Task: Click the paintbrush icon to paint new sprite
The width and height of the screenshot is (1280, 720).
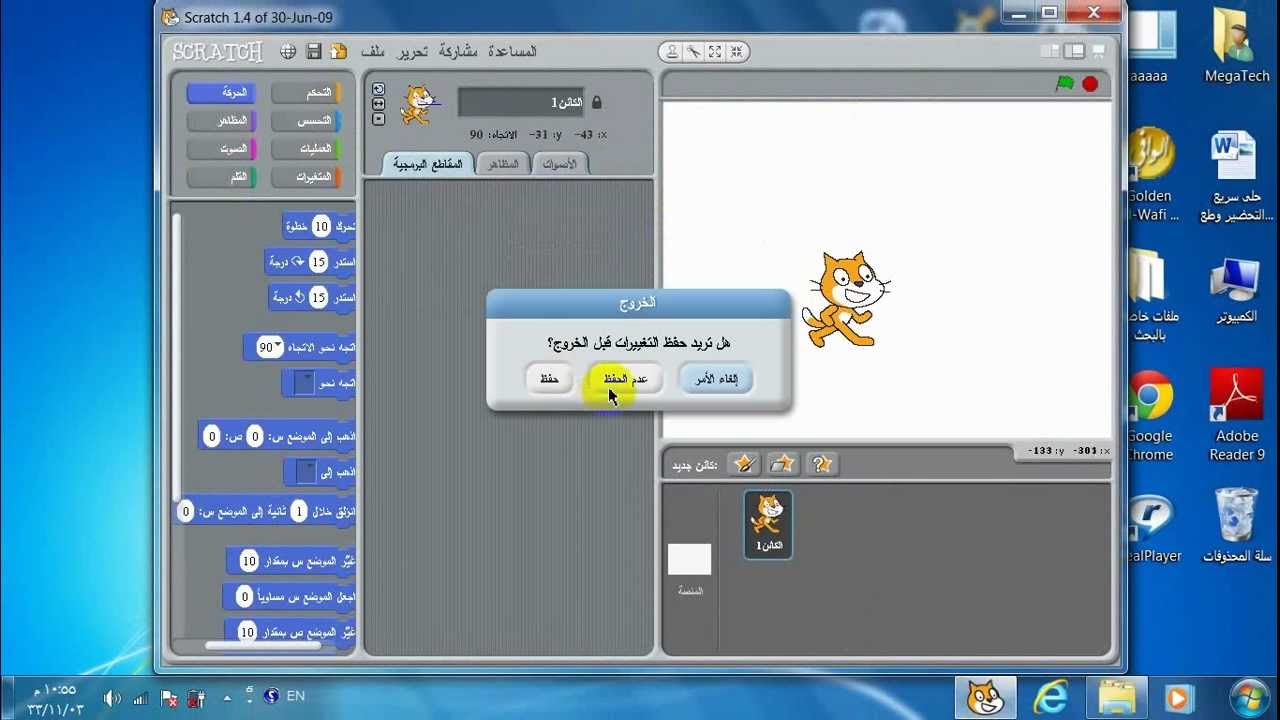Action: 743,463
